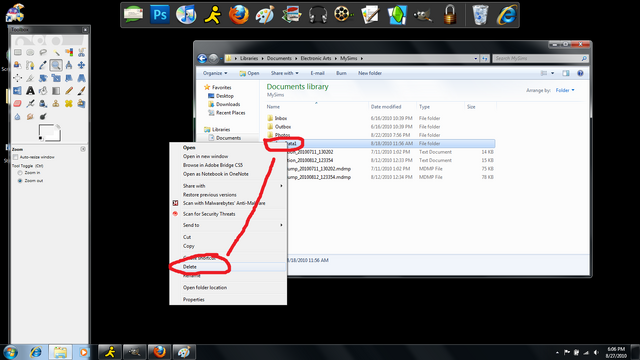Click the Burn toolbar button

pyautogui.click(x=341, y=73)
